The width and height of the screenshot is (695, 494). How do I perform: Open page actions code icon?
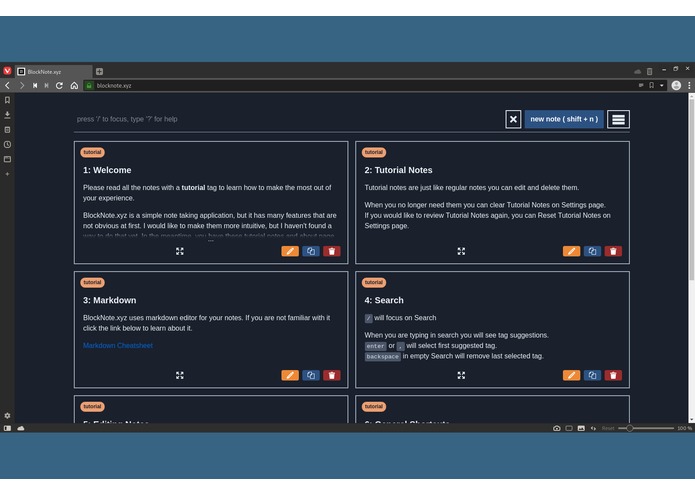coord(593,428)
